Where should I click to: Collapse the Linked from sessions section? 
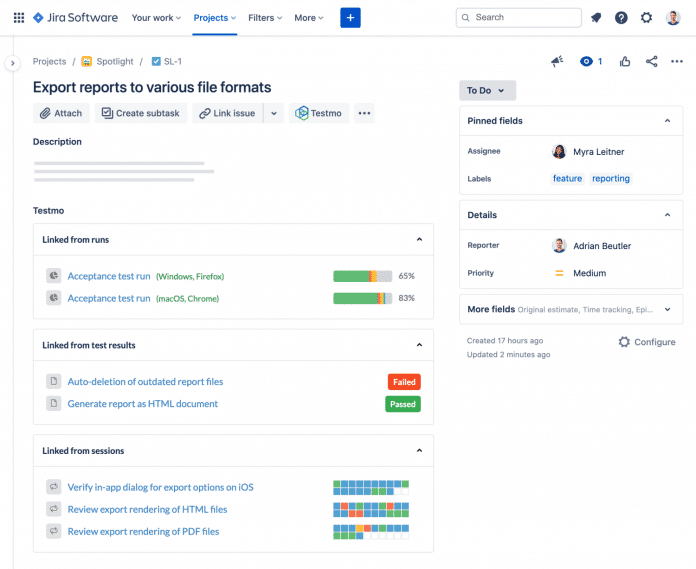[x=419, y=450]
